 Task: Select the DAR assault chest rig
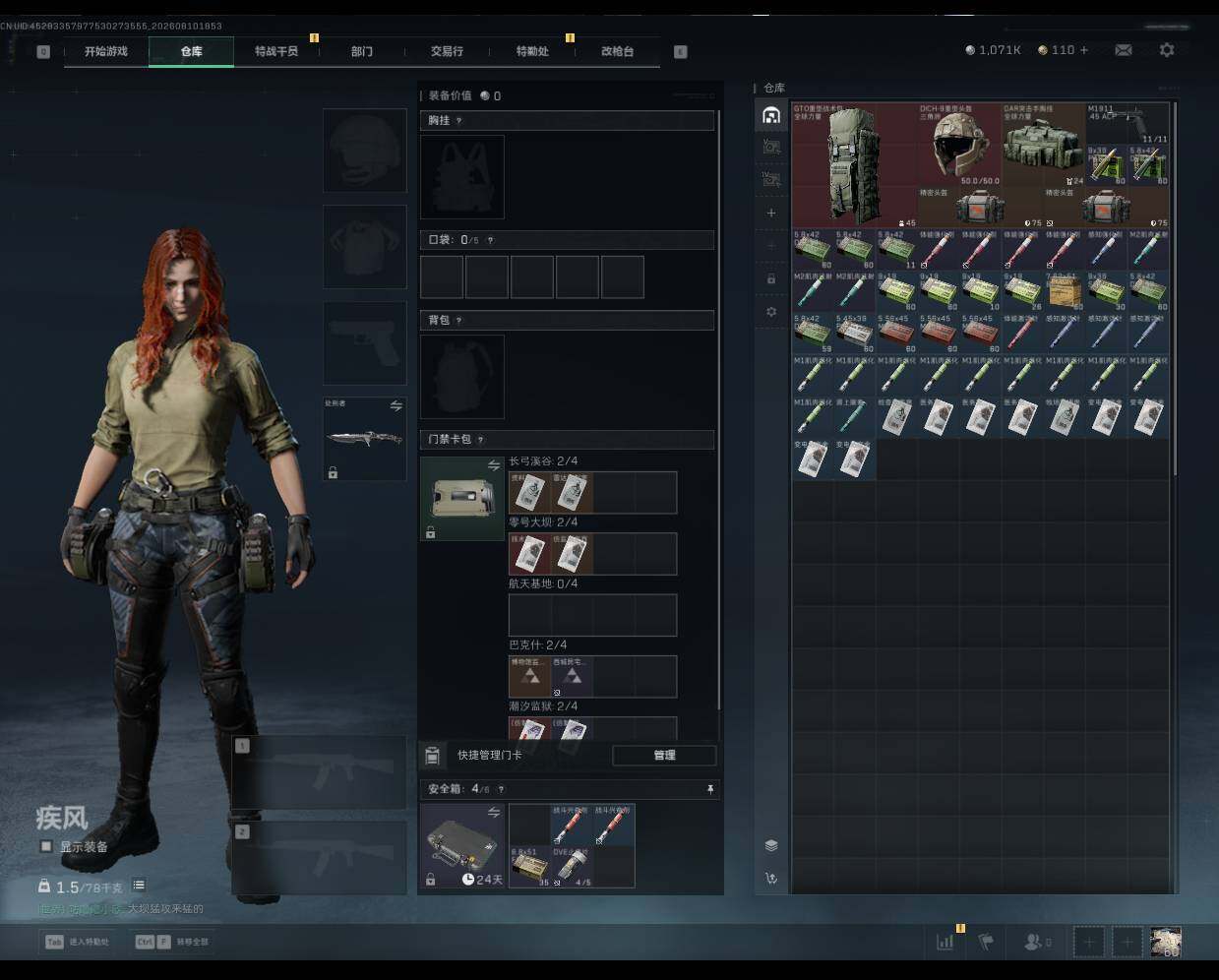click(x=1043, y=145)
